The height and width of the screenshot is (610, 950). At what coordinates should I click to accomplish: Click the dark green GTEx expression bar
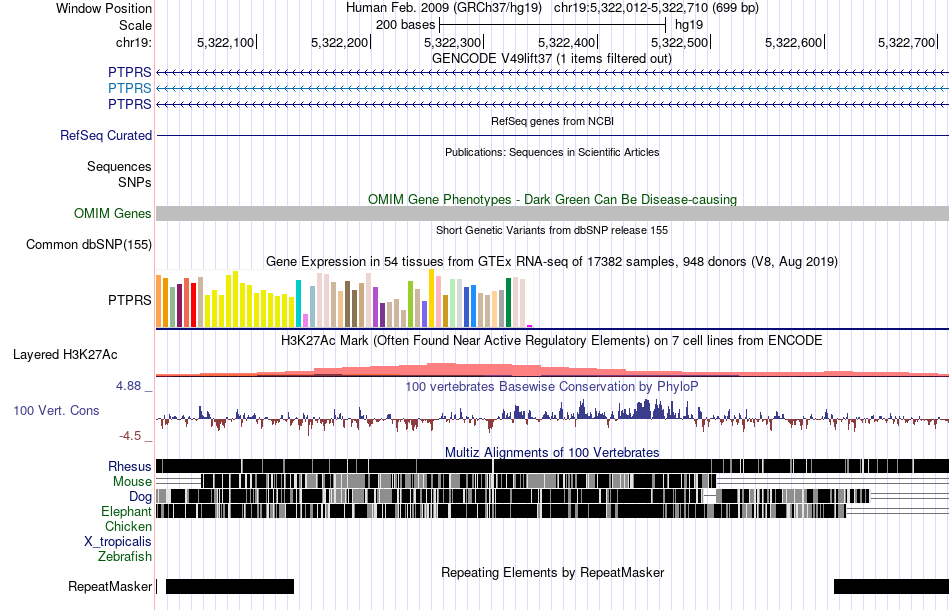click(508, 302)
